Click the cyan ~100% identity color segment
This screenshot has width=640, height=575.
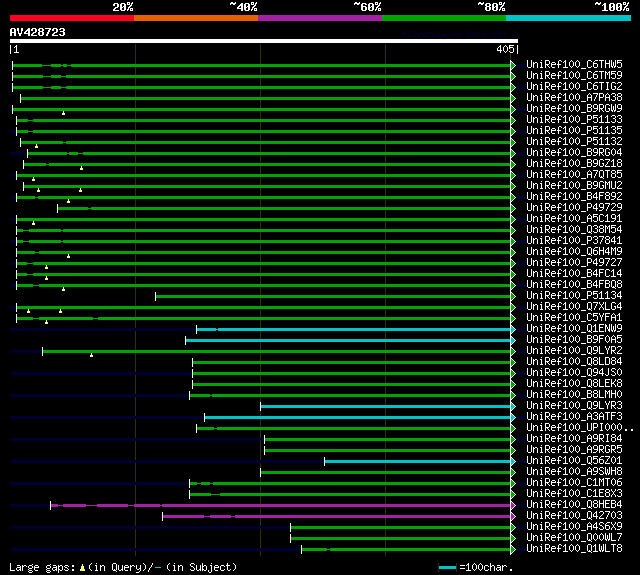[x=569, y=18]
